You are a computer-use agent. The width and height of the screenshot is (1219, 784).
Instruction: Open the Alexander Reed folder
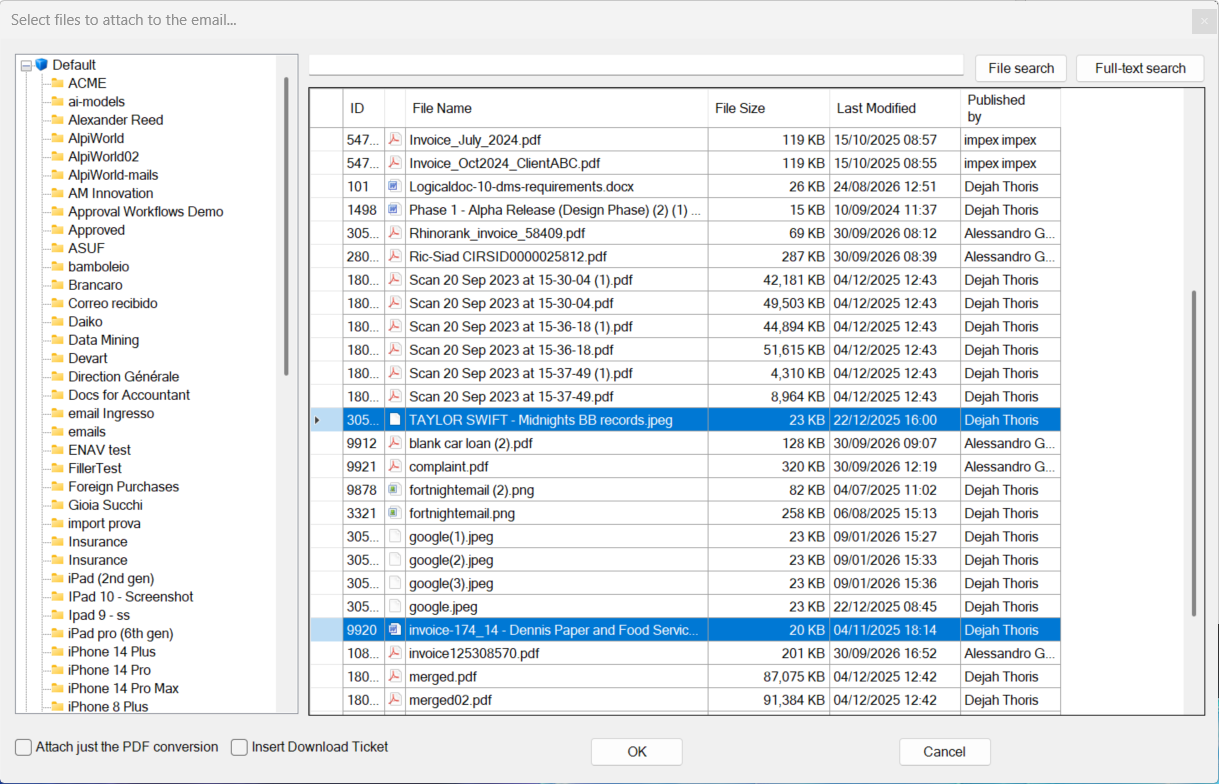(115, 119)
